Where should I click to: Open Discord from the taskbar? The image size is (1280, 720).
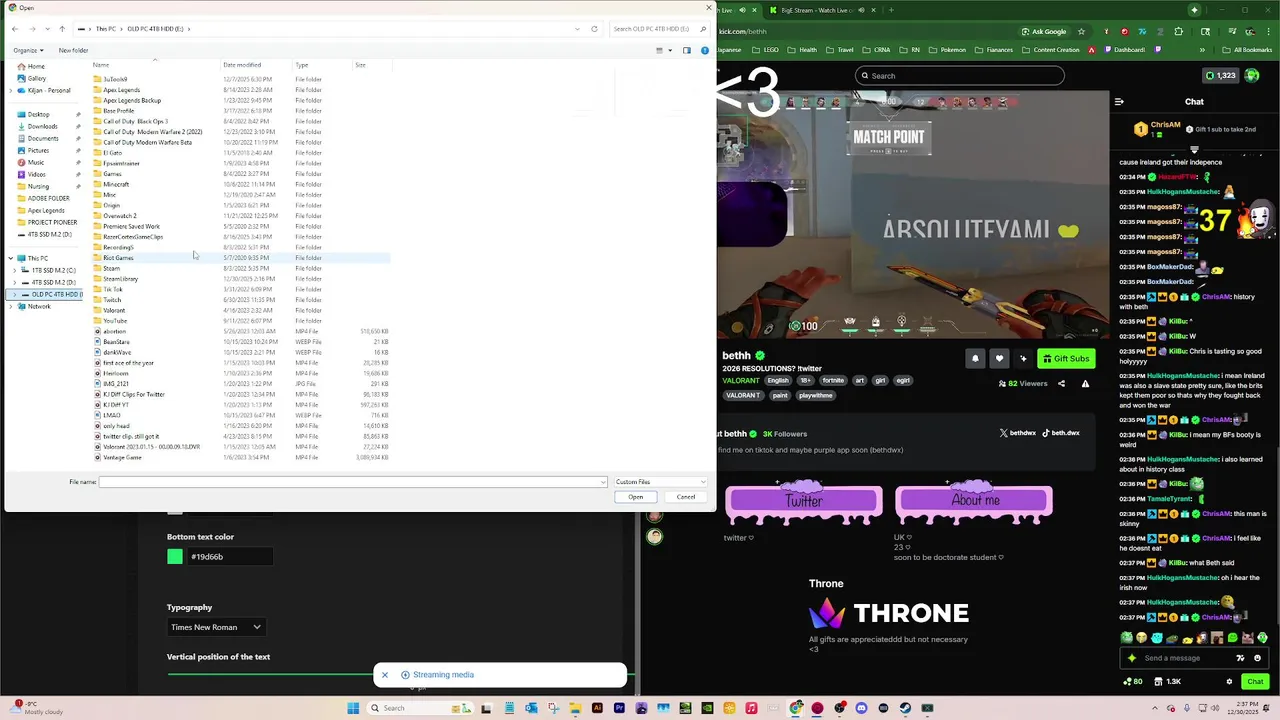point(861,708)
